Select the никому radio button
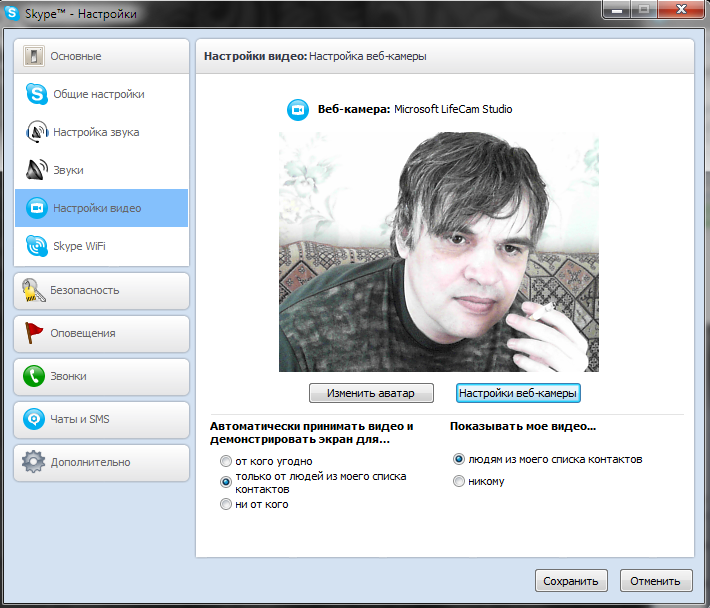710x608 pixels. [459, 481]
